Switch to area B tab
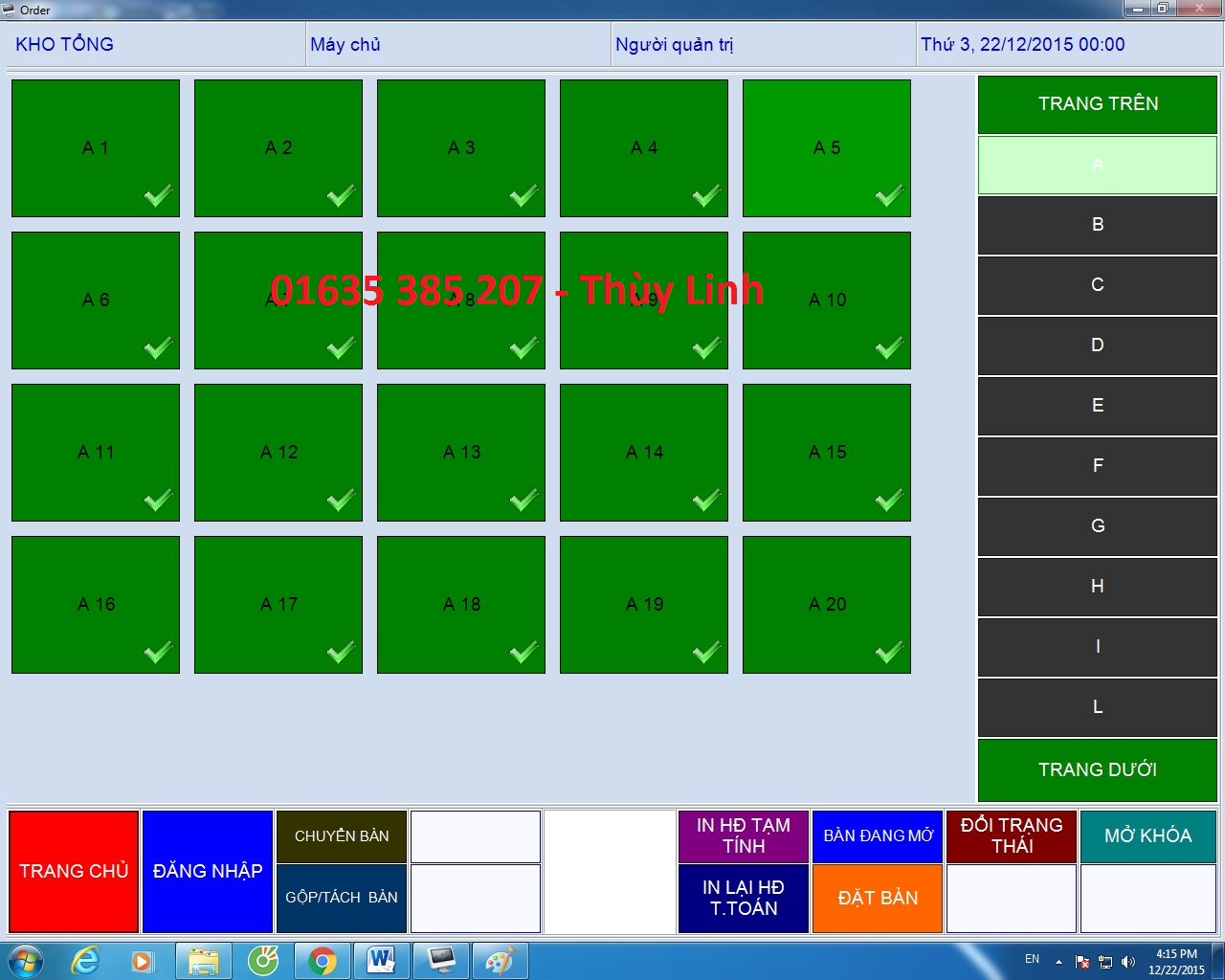1225x980 pixels. [1098, 225]
